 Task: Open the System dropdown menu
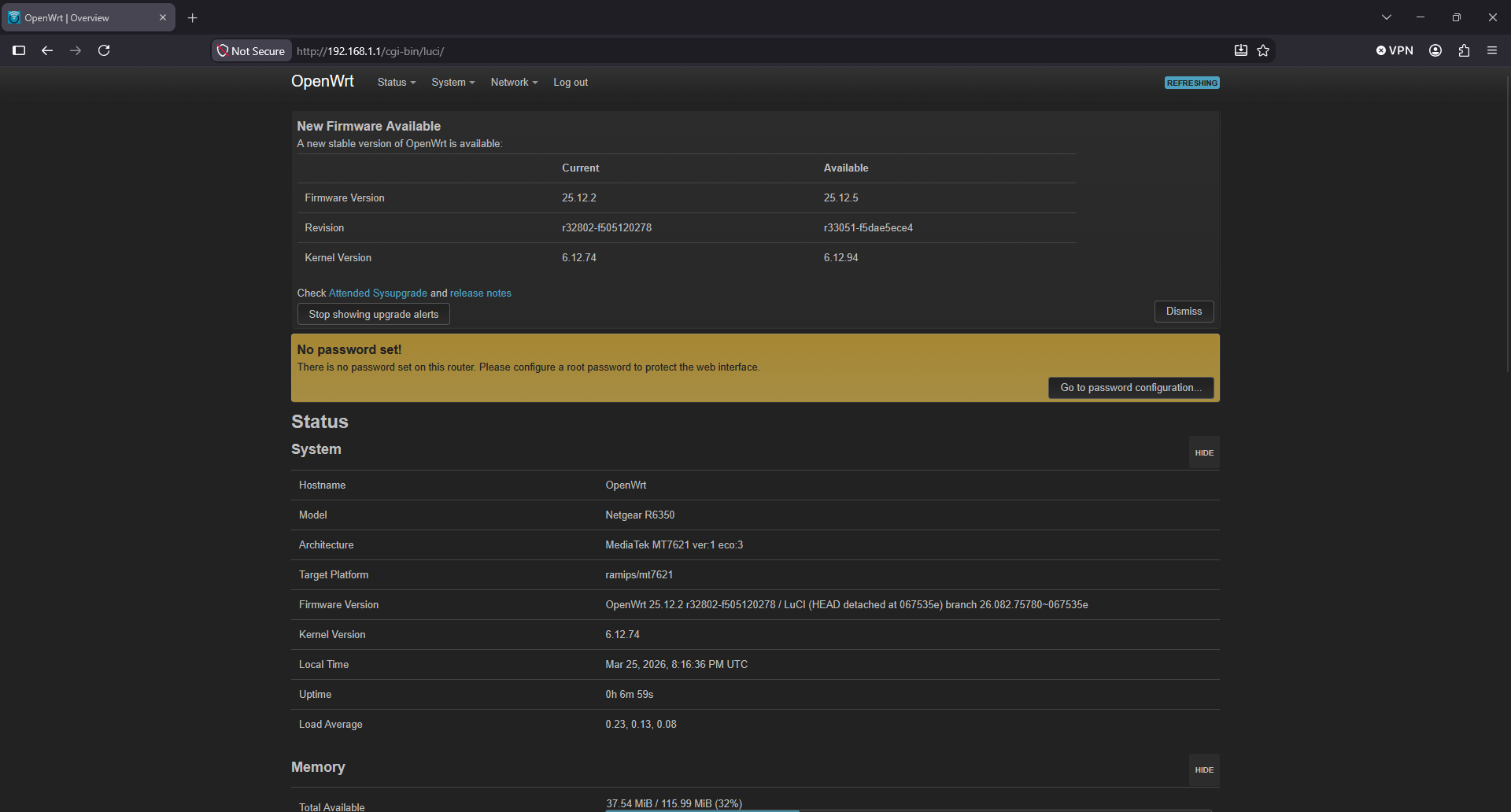coord(453,83)
